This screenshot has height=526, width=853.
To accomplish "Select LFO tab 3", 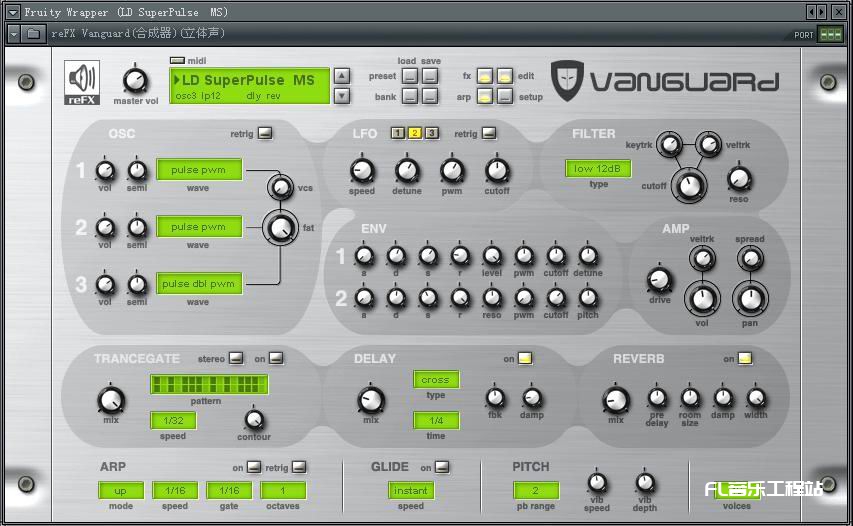I will [x=431, y=133].
